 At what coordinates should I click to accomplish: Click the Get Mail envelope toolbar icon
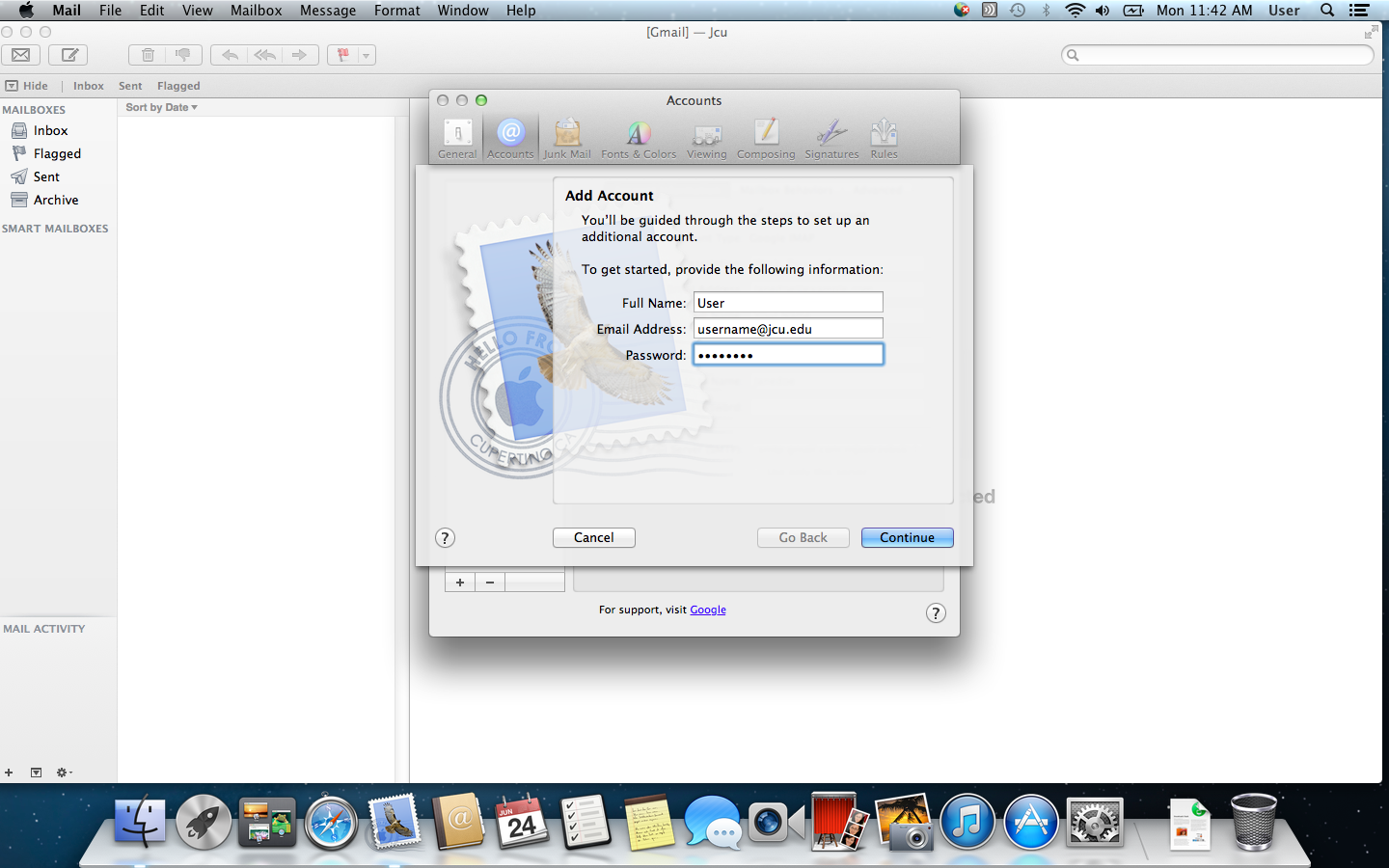click(20, 55)
